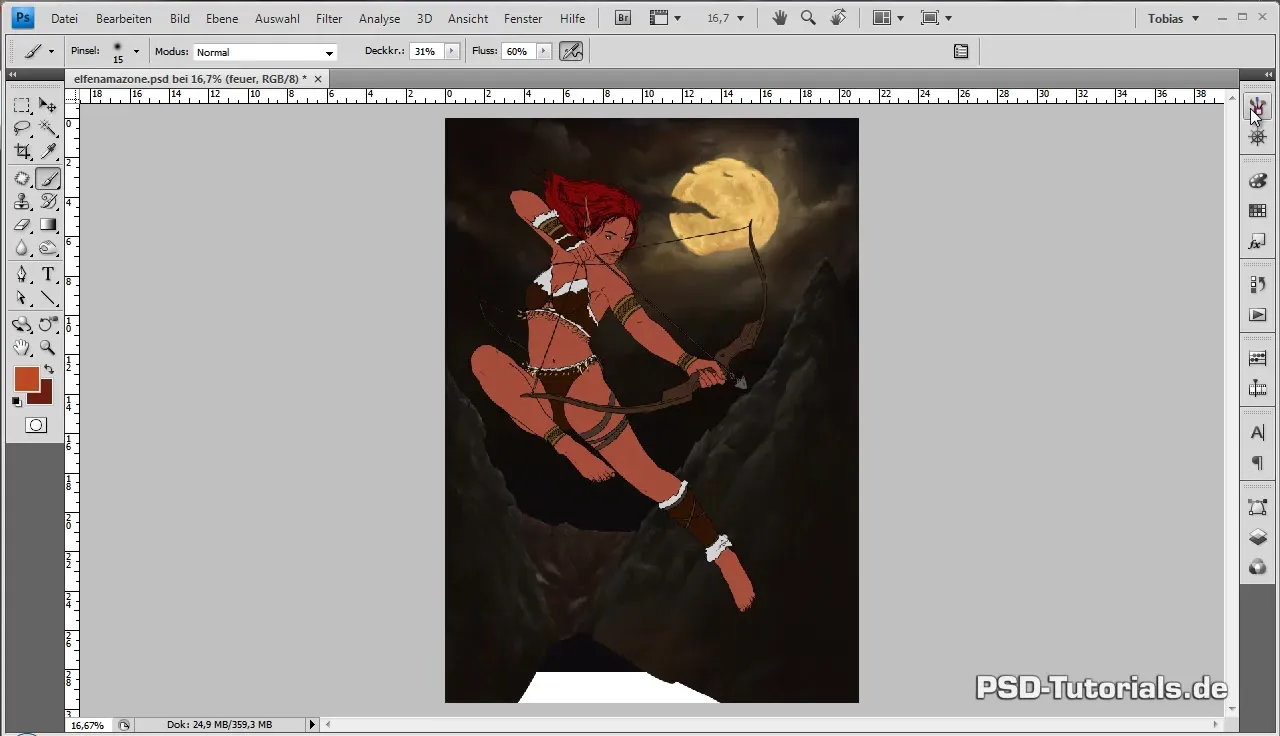Image resolution: width=1280 pixels, height=736 pixels.
Task: Open the Bearbeiten menu
Action: [124, 18]
